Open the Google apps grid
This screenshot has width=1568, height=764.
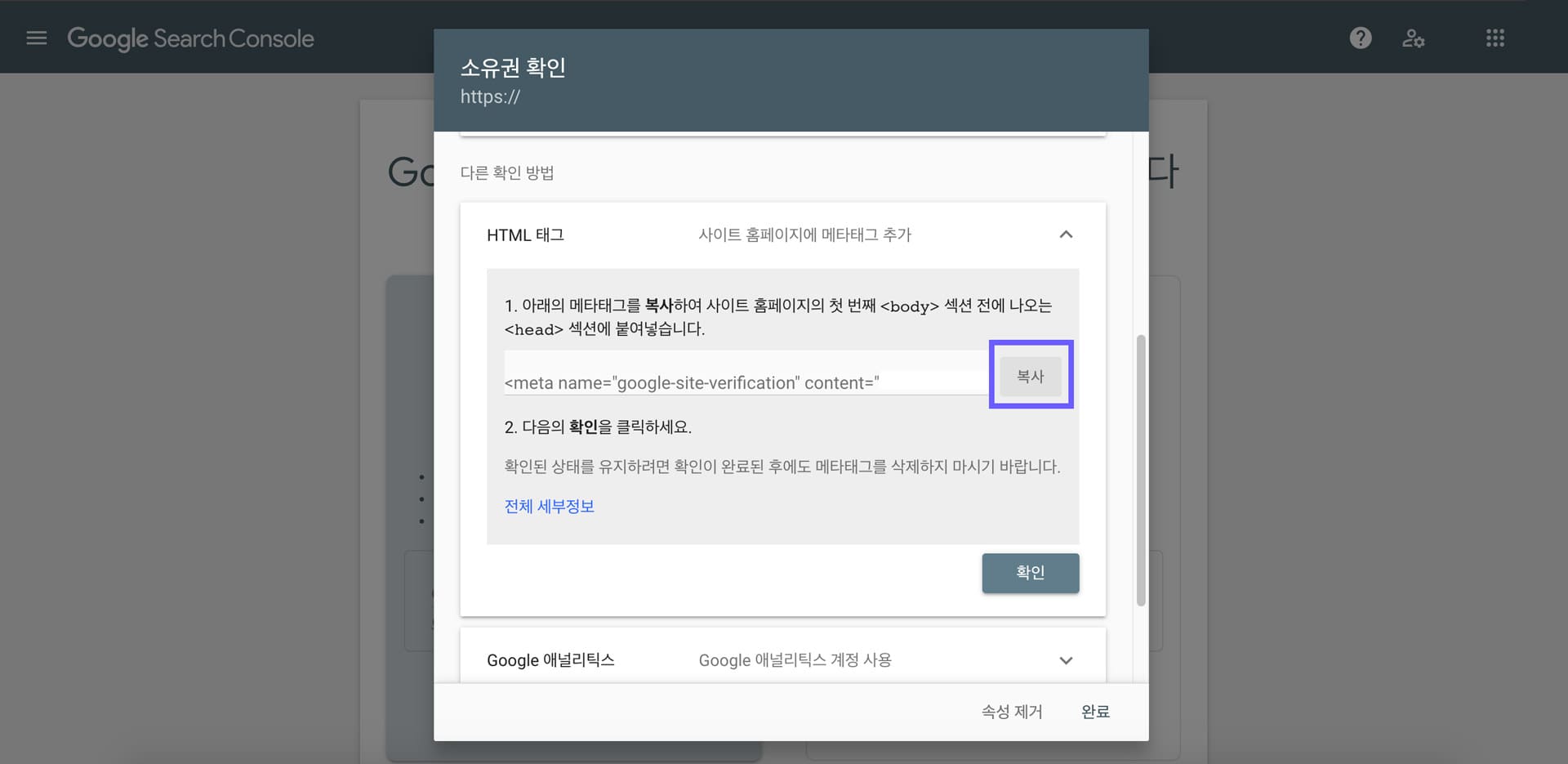[1494, 38]
